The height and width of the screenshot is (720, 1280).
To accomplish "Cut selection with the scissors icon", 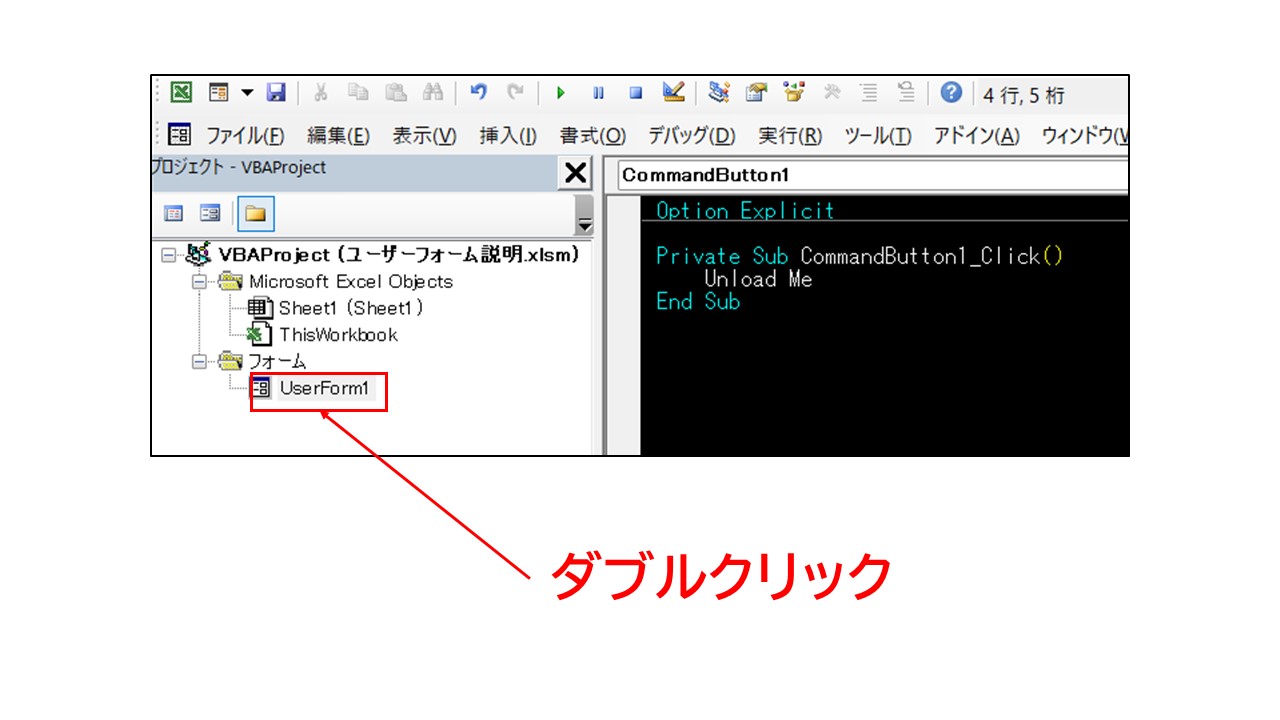I will [320, 93].
